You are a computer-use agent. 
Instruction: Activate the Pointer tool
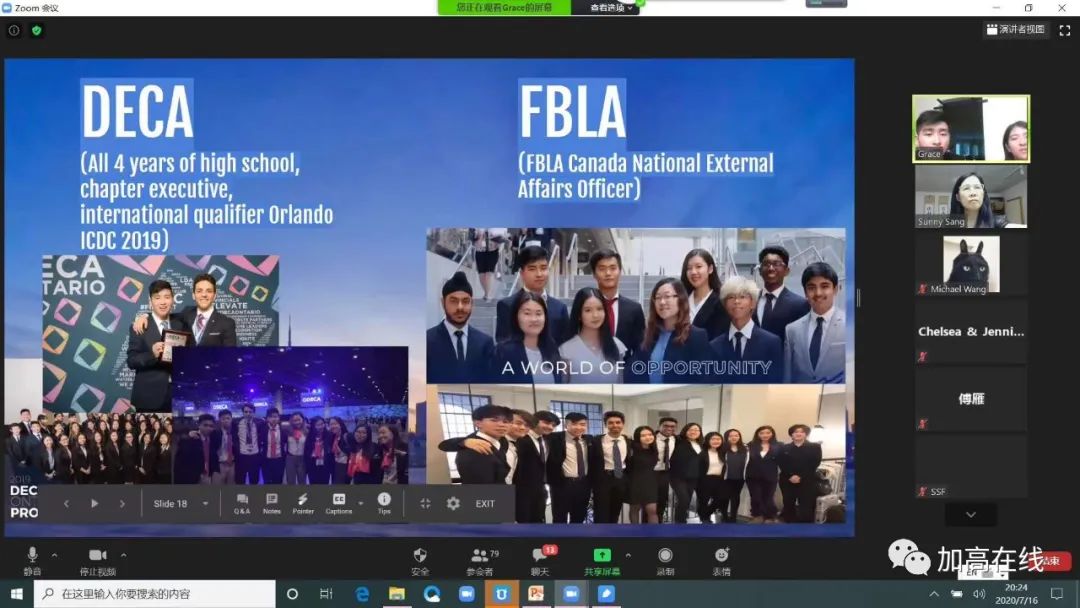302,504
